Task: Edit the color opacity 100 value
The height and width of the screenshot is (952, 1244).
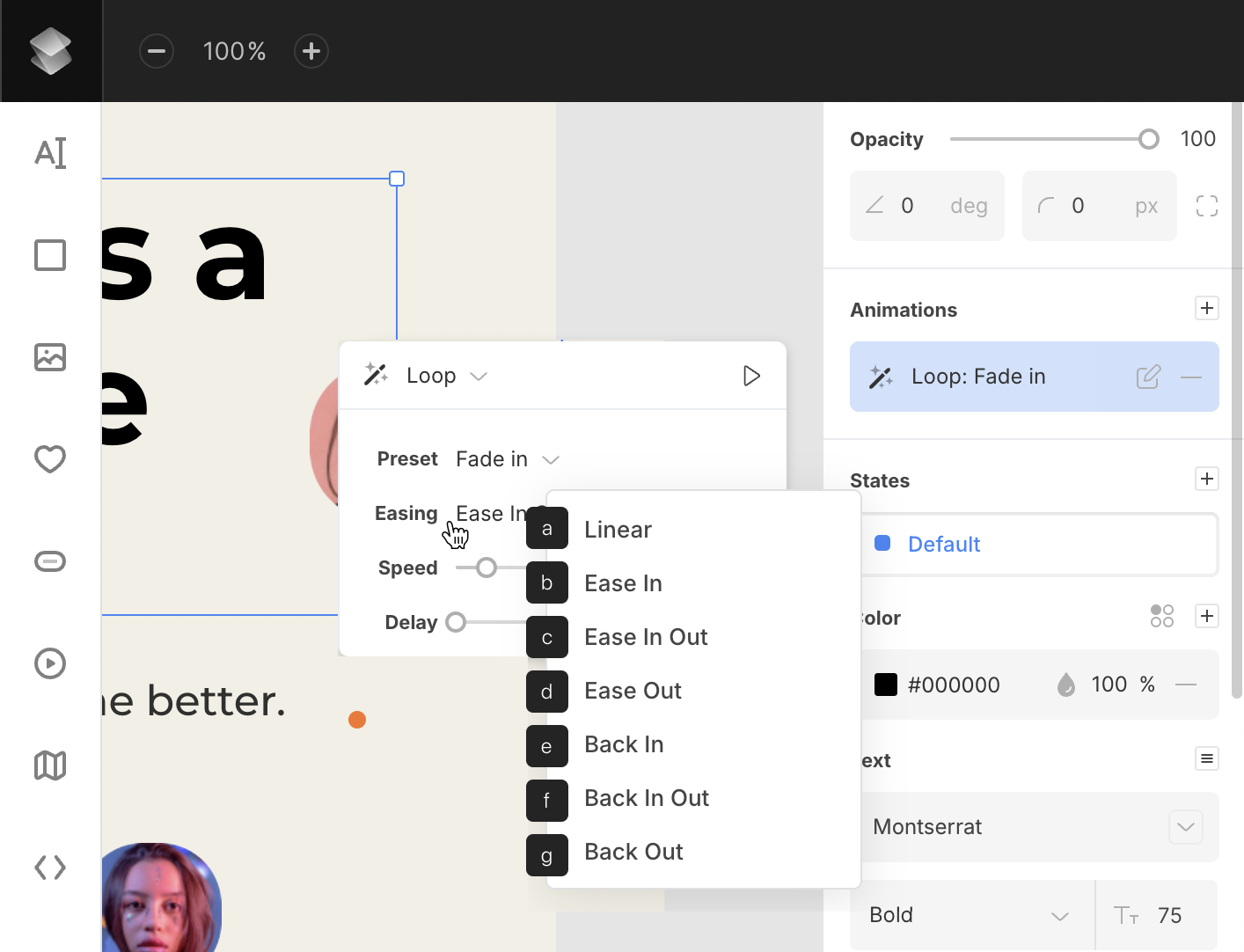Action: click(1109, 685)
